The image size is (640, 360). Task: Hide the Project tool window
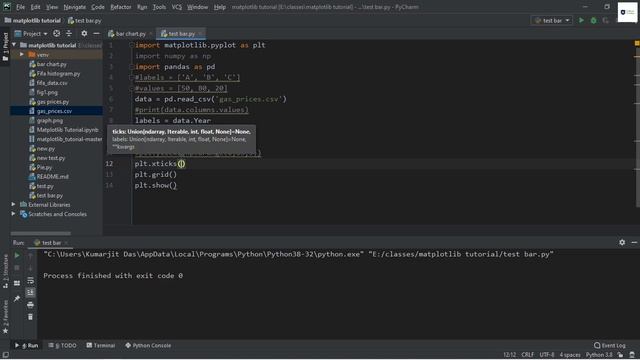tap(96, 33)
